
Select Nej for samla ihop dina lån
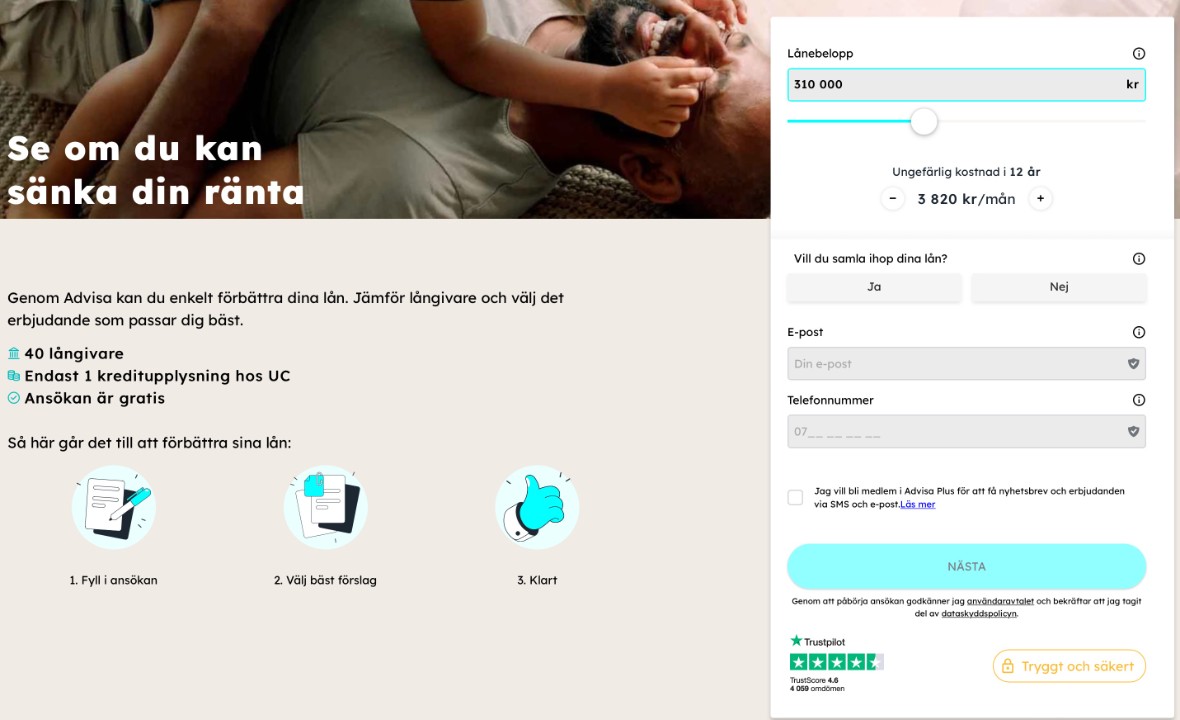pyautogui.click(x=1059, y=287)
